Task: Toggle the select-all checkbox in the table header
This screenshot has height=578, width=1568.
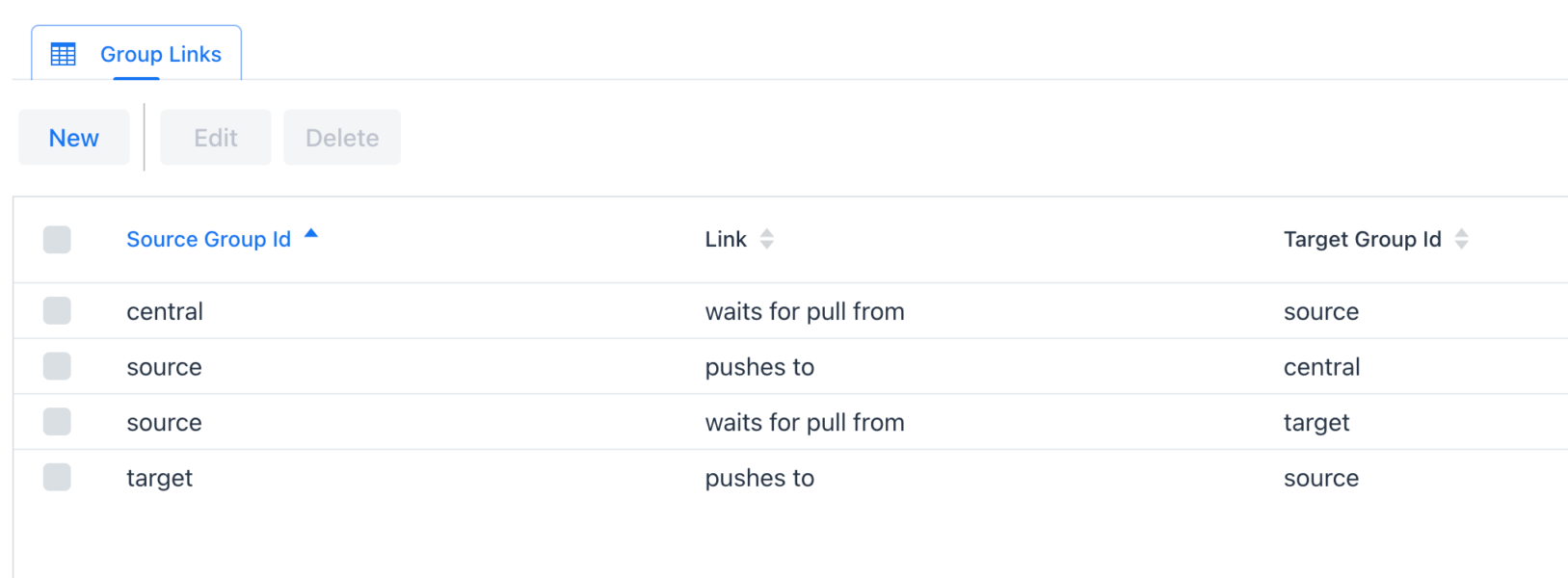Action: click(57, 239)
